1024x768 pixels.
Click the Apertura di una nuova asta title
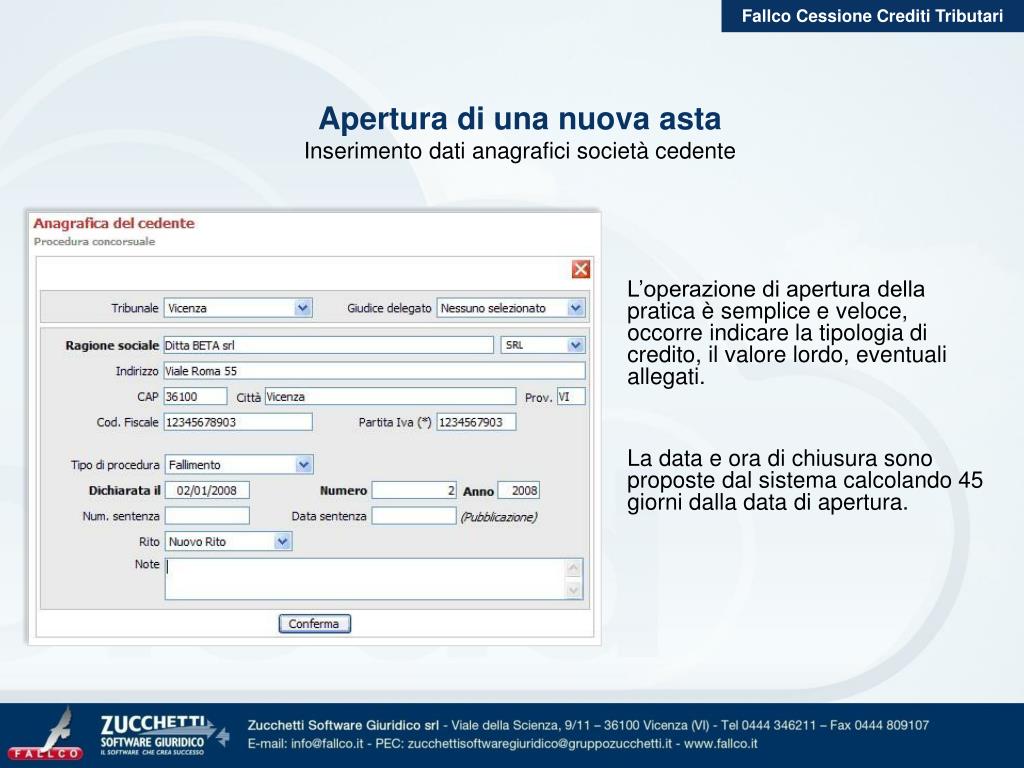pyautogui.click(x=520, y=118)
